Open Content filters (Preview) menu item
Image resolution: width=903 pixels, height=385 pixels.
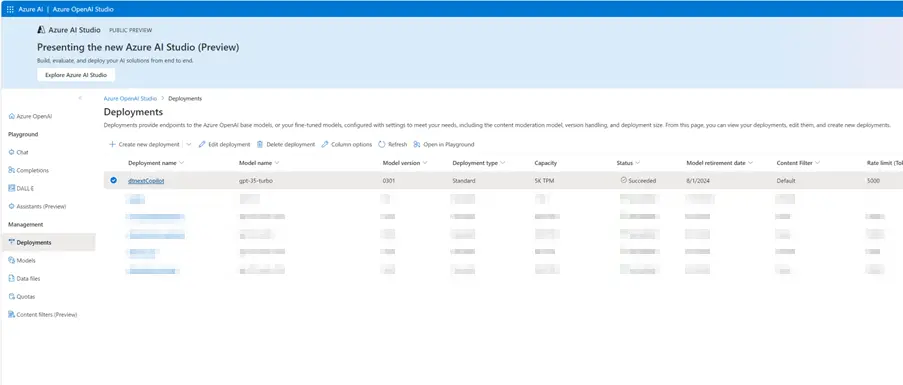(47, 314)
